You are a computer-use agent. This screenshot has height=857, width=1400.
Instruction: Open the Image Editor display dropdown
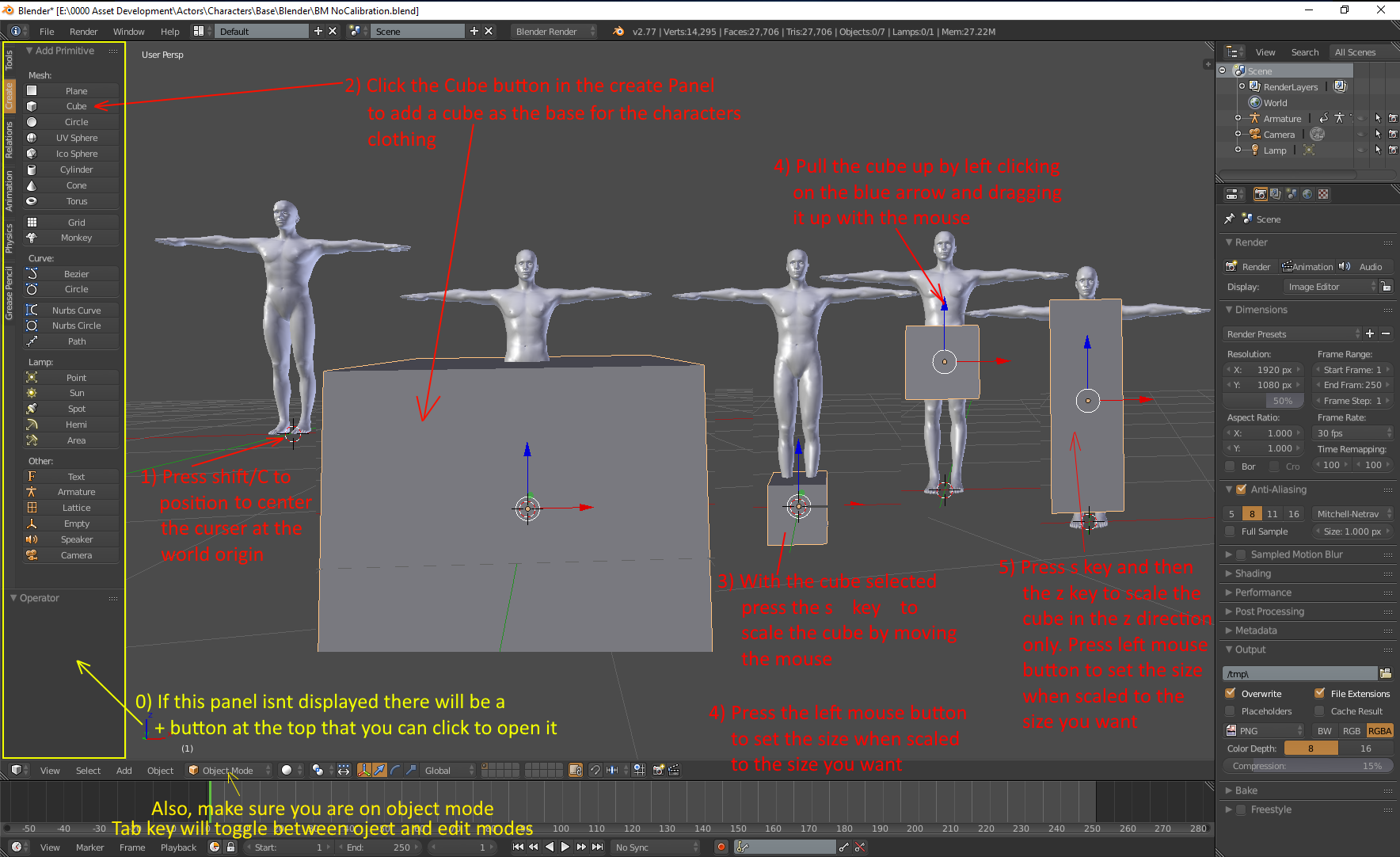coord(1330,287)
